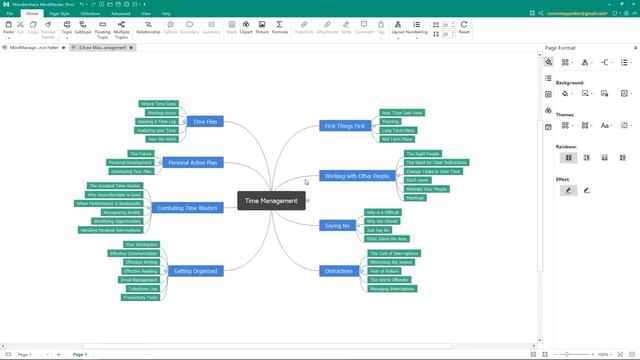The height and width of the screenshot is (360, 640).
Task: Select the Getting Organized topic
Action: coord(196,271)
